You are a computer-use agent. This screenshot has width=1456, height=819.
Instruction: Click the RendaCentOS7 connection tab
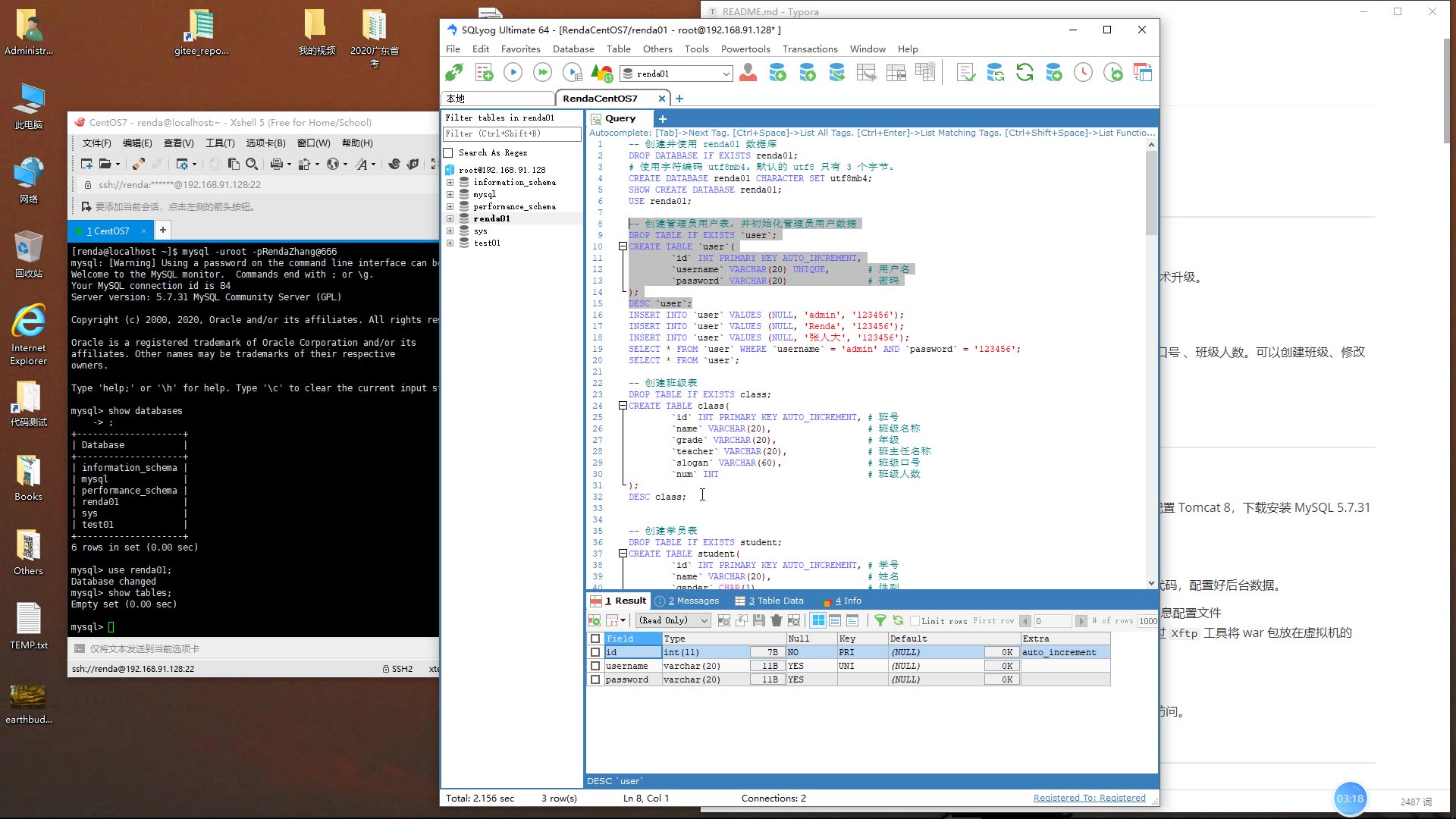tap(600, 97)
